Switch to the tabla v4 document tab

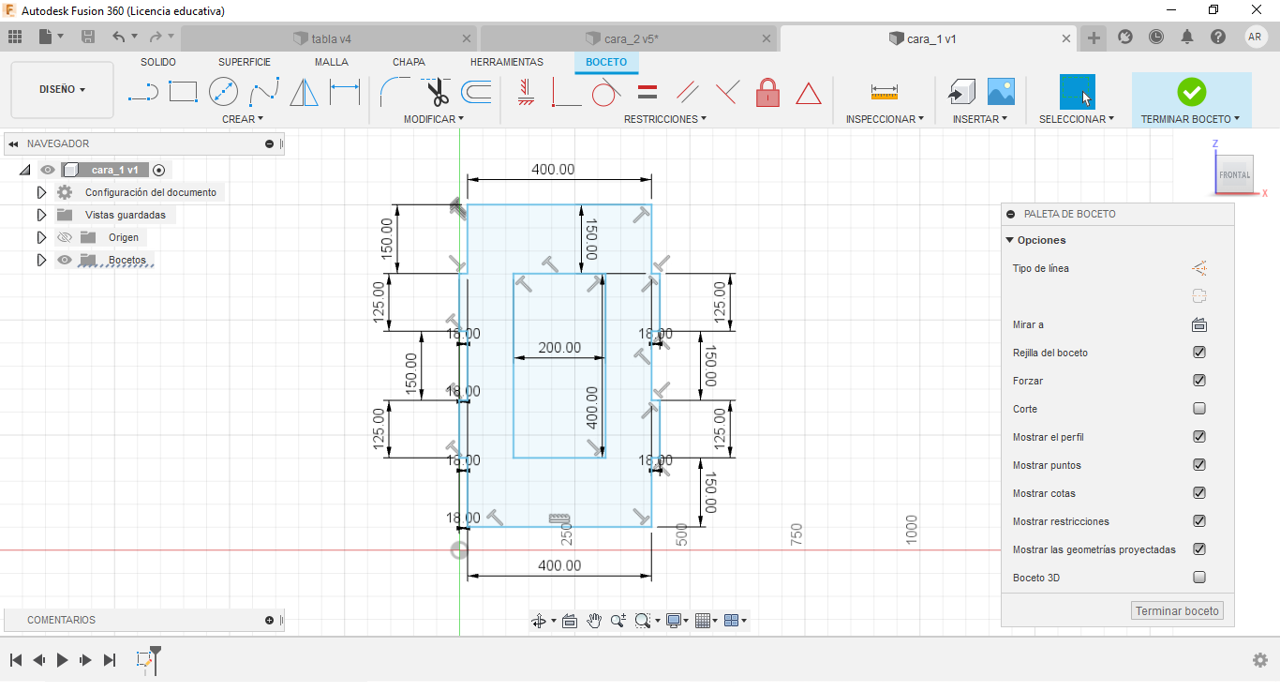click(x=330, y=39)
